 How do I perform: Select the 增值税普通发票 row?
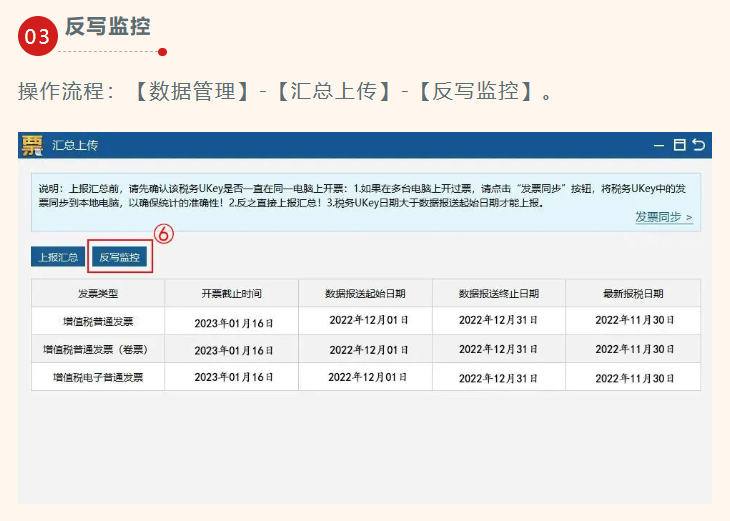click(98, 321)
